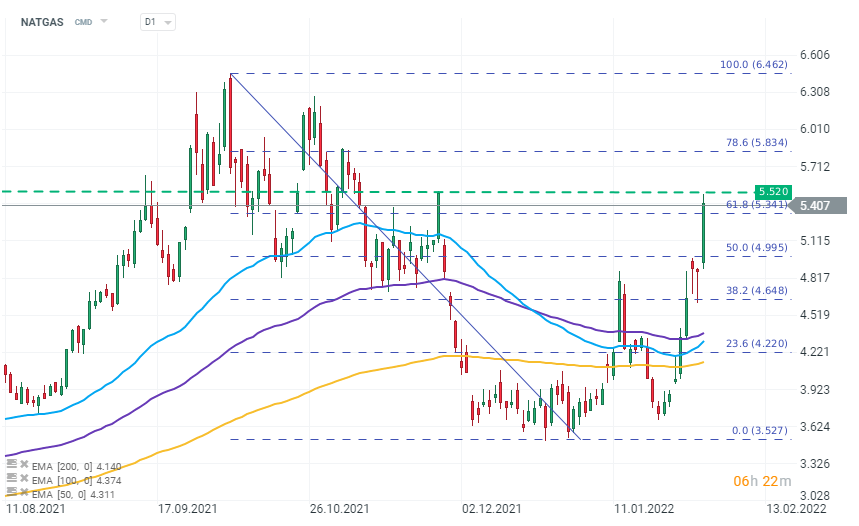
Task: Select the Fibonacci 78.6 (5.834) label
Action: tap(757, 142)
